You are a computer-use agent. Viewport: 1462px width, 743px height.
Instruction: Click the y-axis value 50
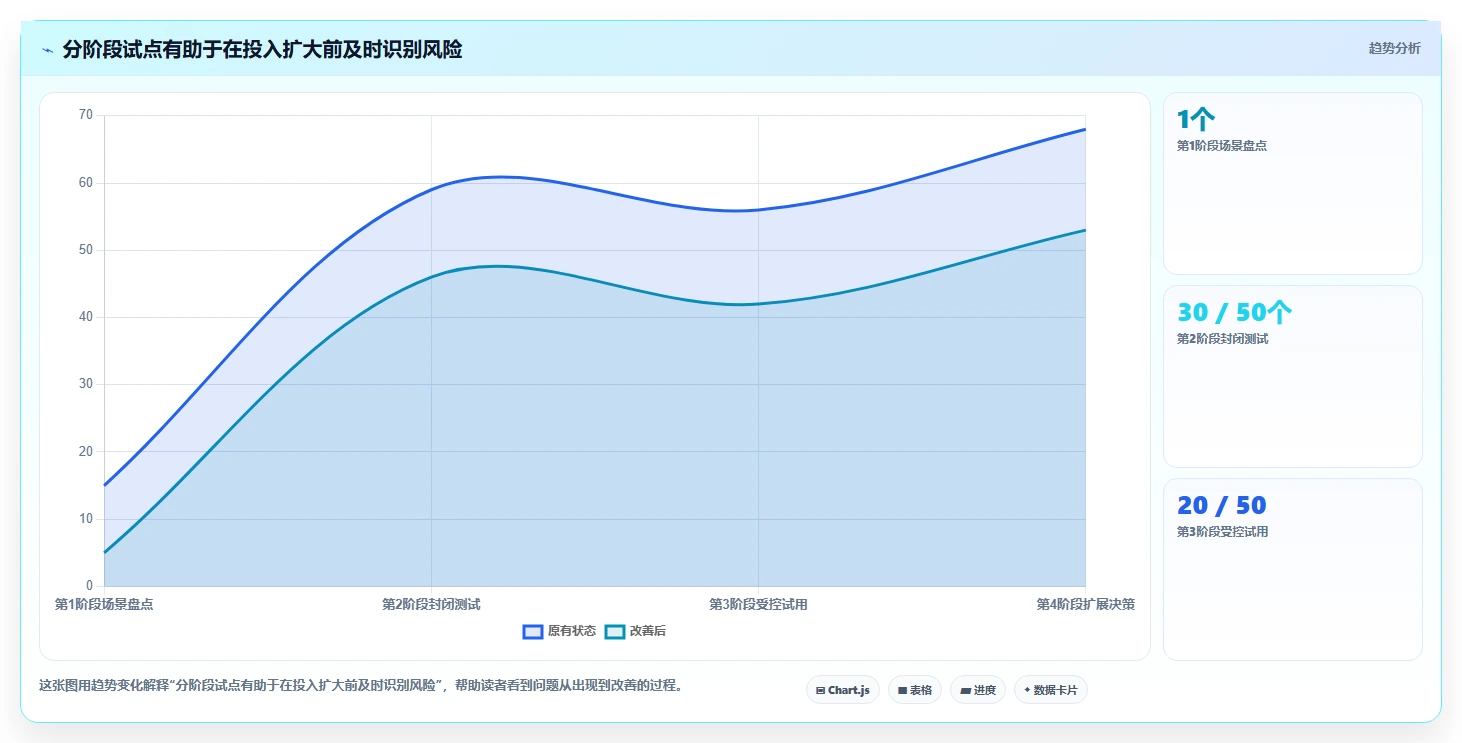85,249
